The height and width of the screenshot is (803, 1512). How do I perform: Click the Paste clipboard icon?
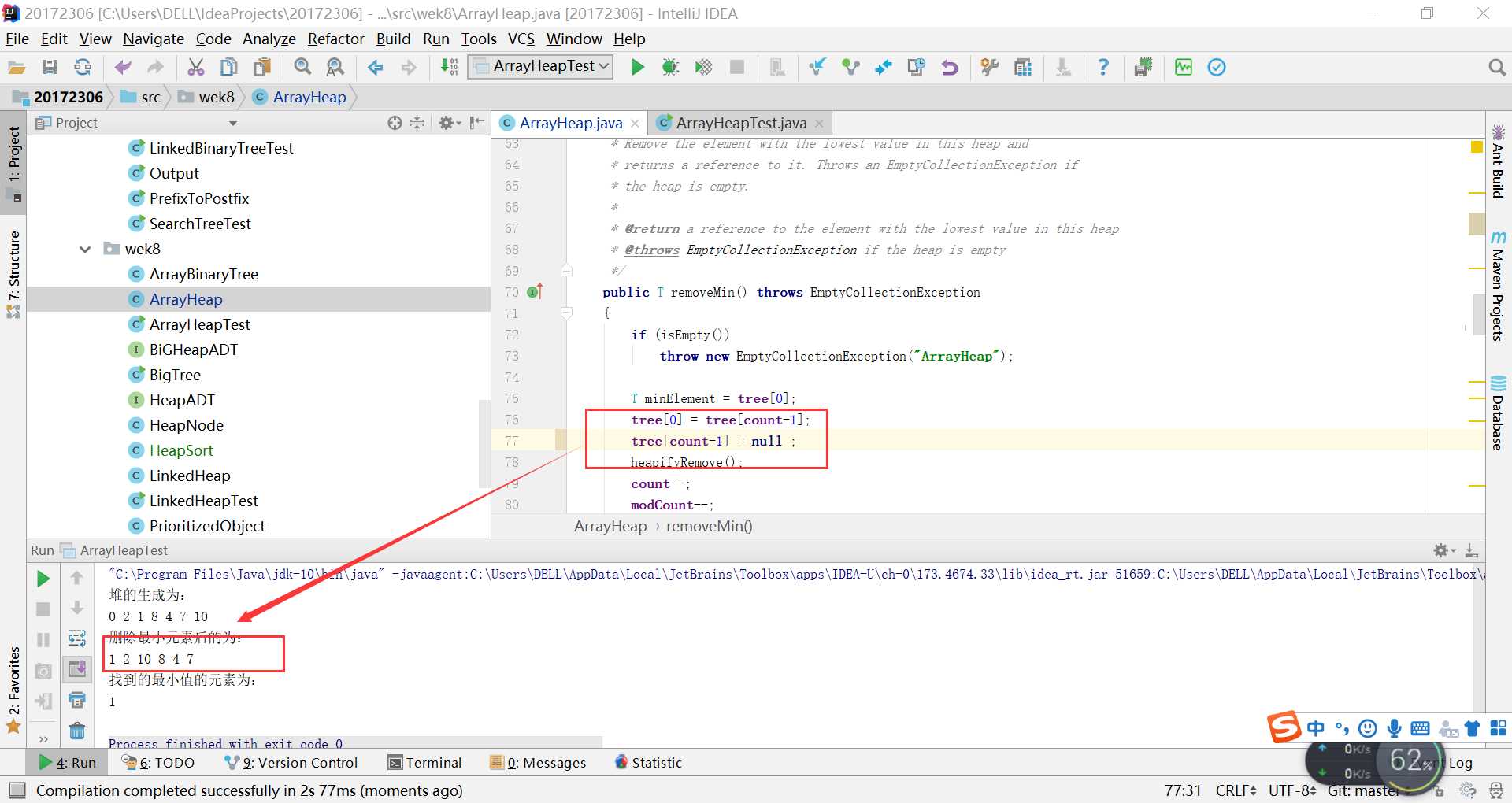[x=262, y=68]
